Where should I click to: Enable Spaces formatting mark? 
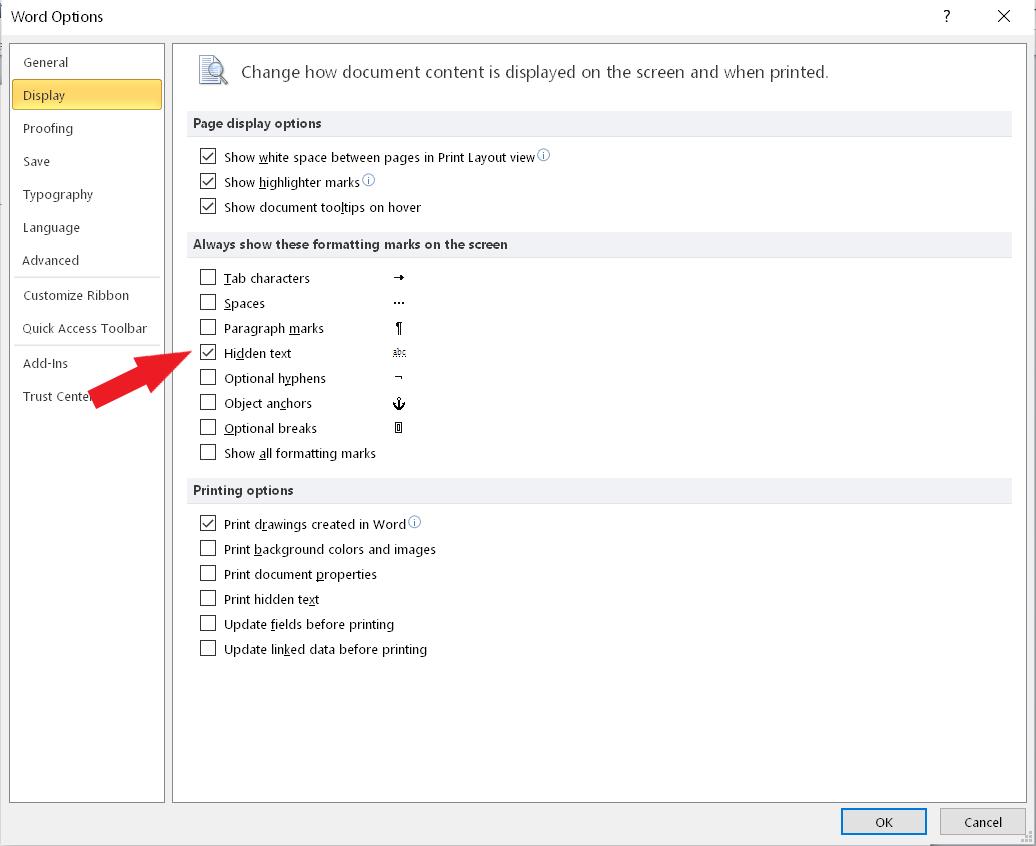tap(207, 302)
